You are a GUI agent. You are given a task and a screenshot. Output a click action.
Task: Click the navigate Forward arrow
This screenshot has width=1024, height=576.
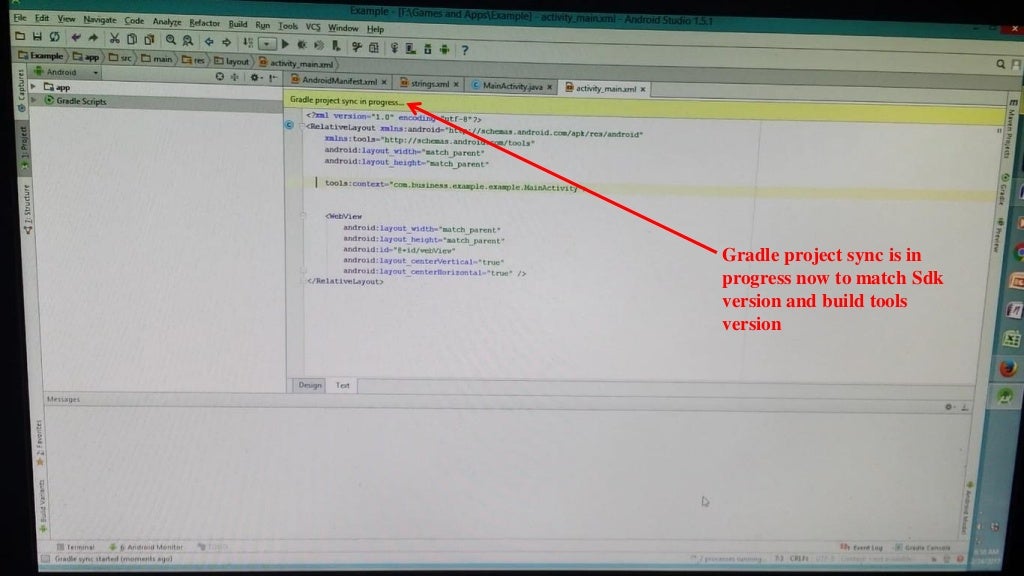227,42
